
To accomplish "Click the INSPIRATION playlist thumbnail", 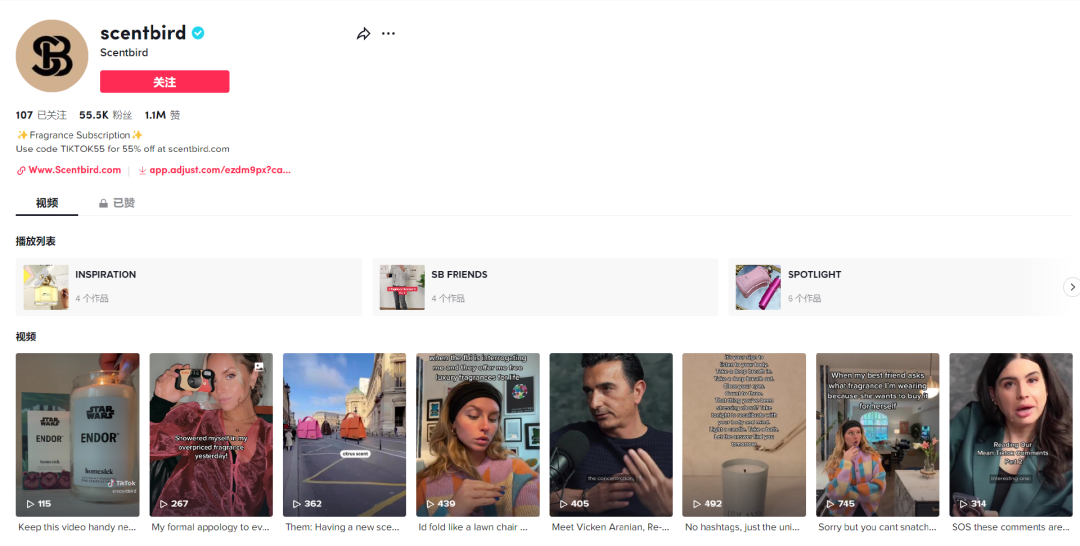I will click(x=46, y=287).
